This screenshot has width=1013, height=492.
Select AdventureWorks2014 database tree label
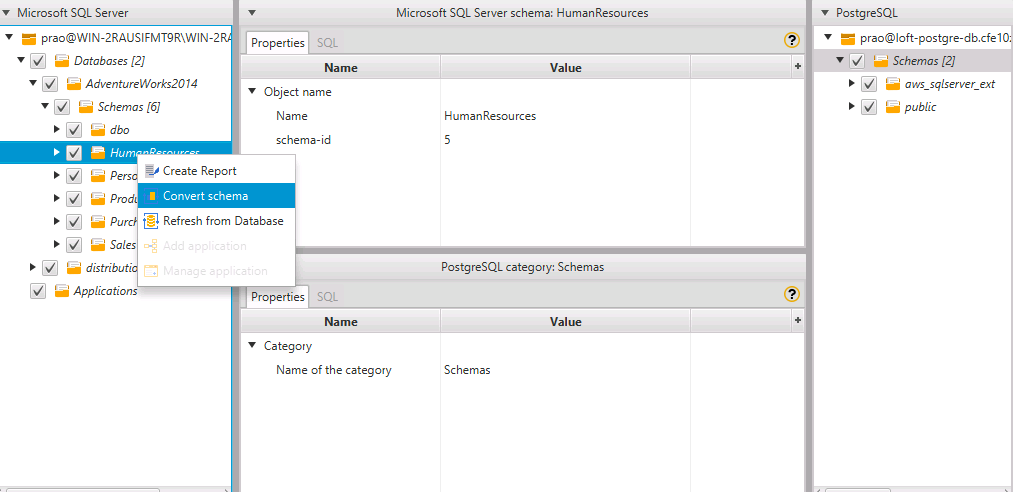pyautogui.click(x=141, y=84)
